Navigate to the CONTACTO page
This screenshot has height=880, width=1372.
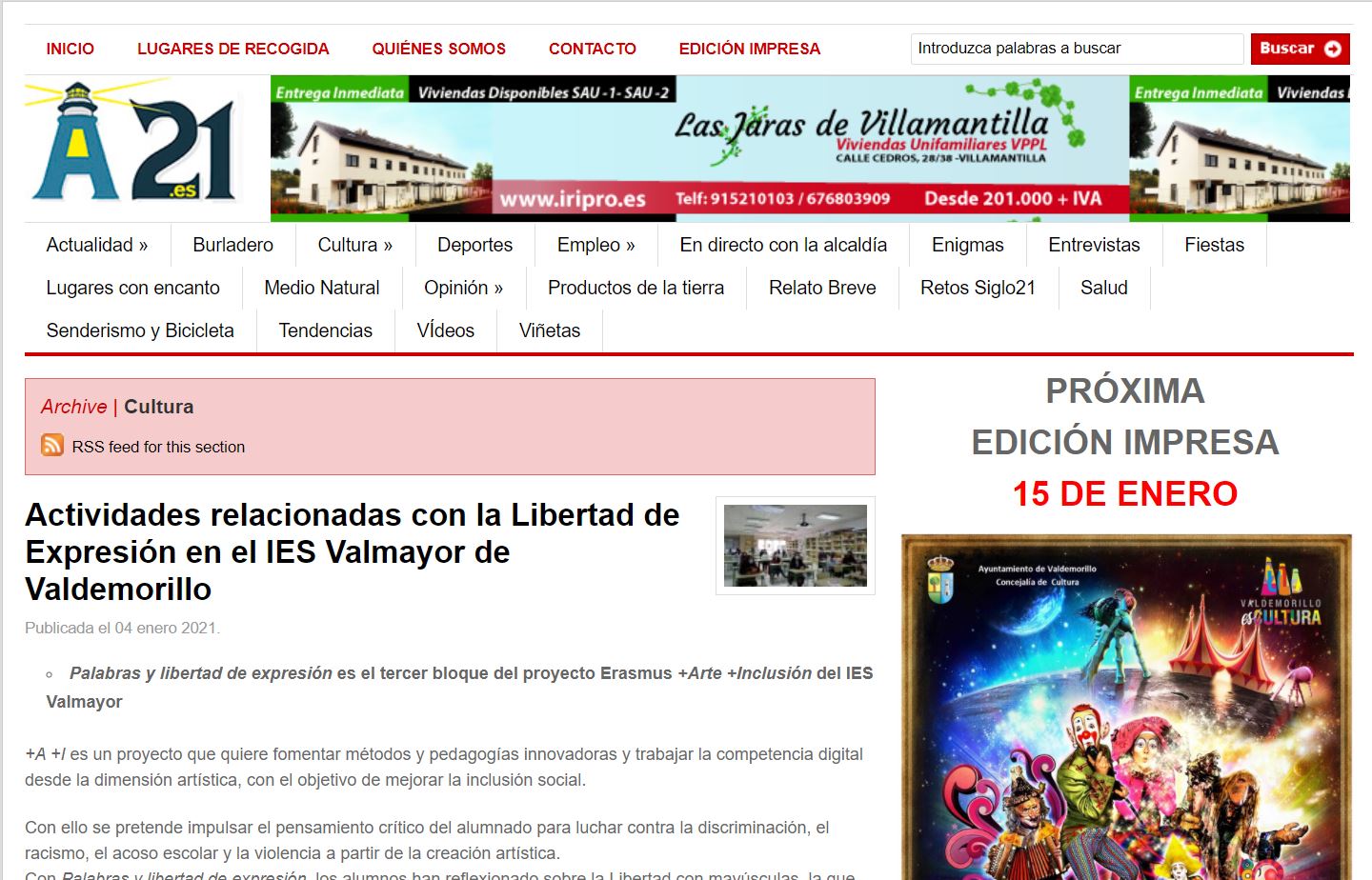(592, 49)
